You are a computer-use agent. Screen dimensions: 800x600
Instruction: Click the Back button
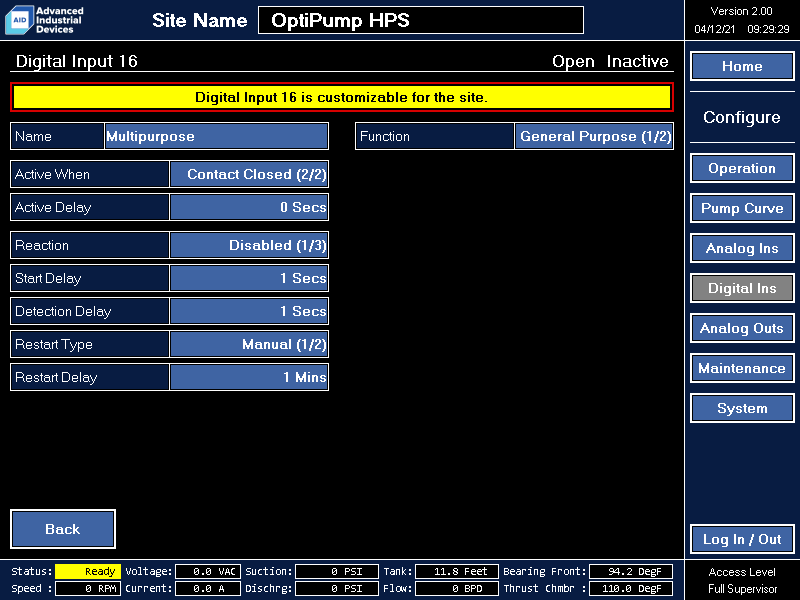click(x=63, y=529)
